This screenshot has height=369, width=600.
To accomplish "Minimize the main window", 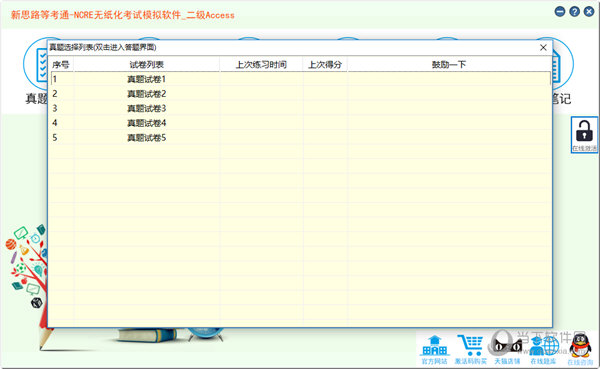I will click(560, 12).
